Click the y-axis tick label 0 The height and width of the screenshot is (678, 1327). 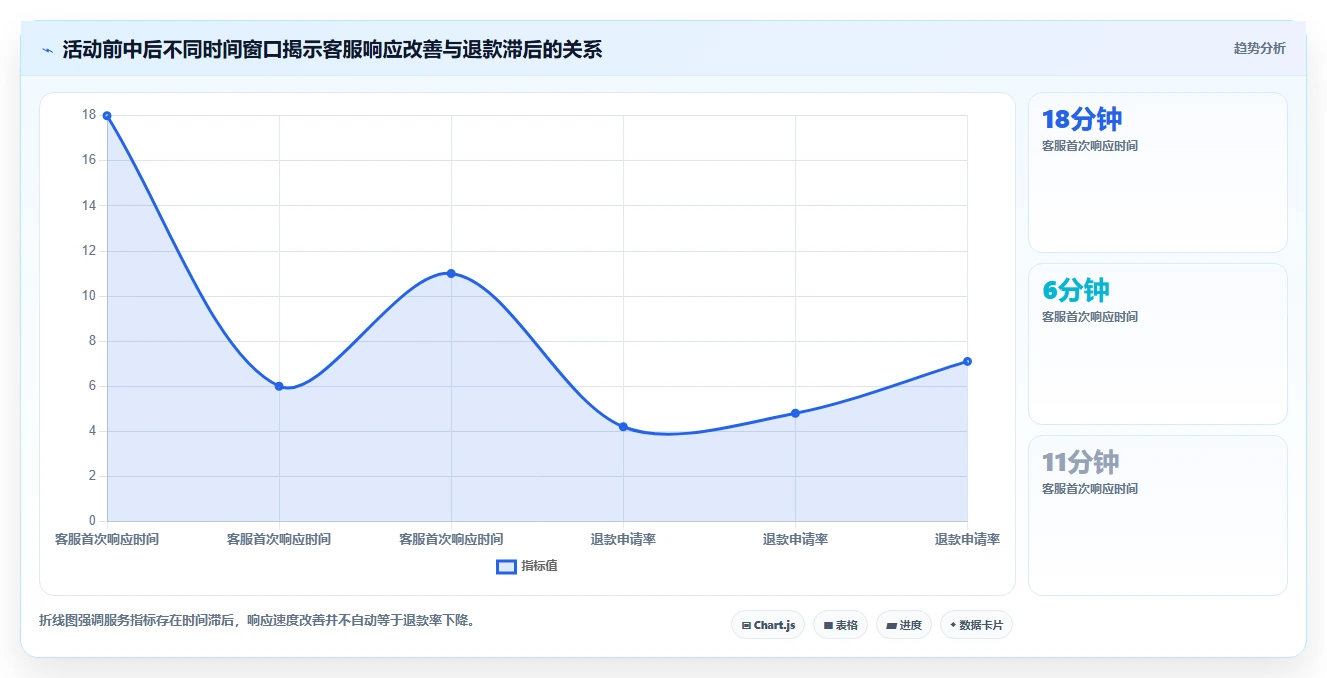[93, 521]
